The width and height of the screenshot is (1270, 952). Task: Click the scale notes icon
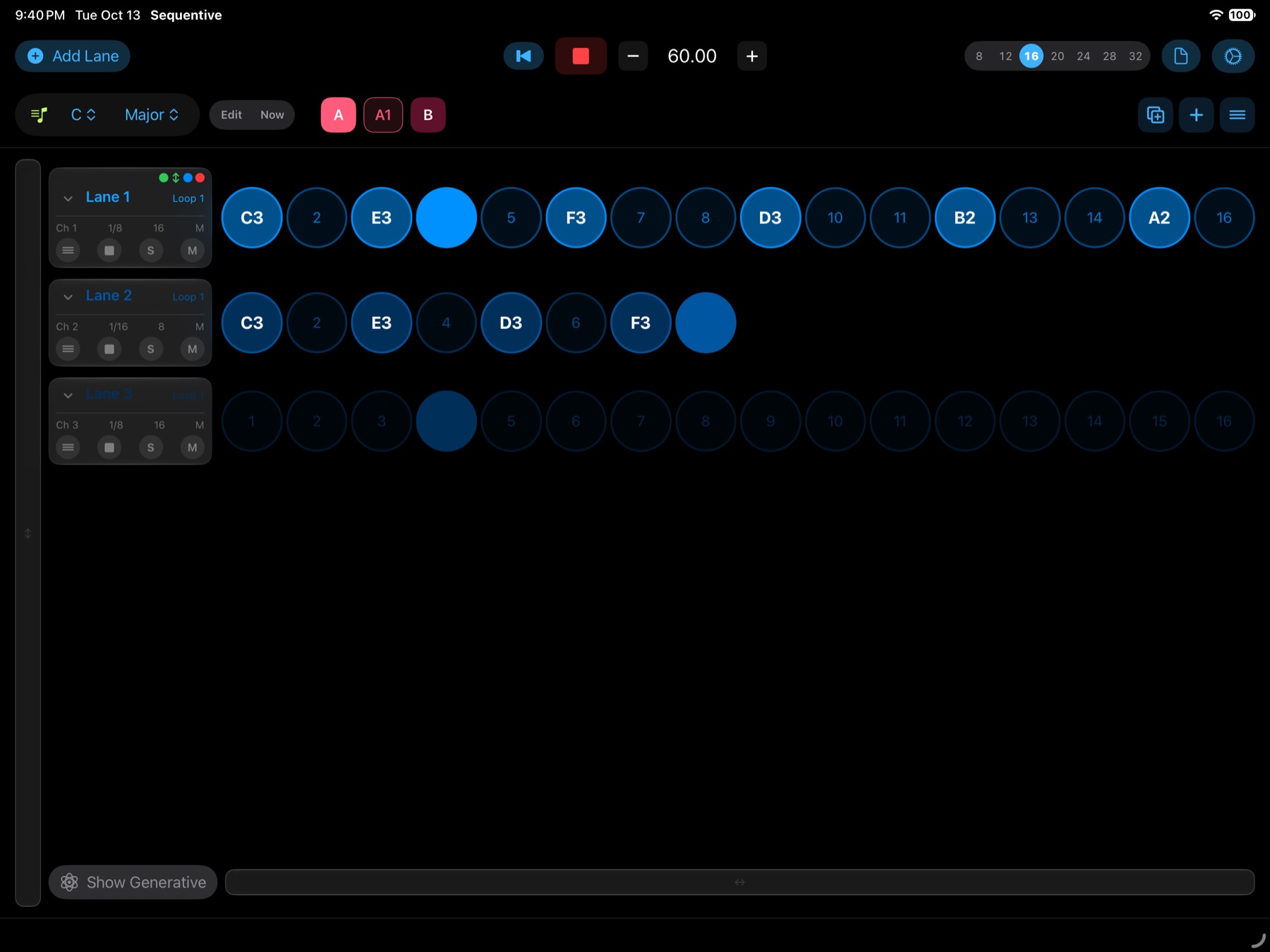coord(40,115)
